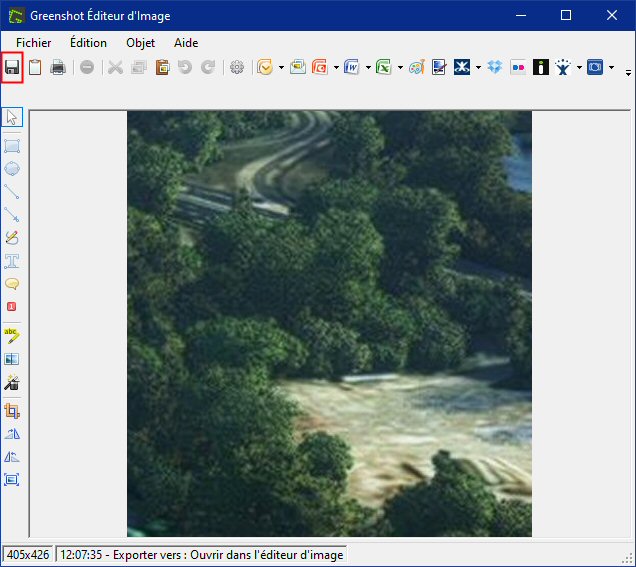Select the Freehand pencil tool
Screen dimensions: 636x567
(12, 238)
